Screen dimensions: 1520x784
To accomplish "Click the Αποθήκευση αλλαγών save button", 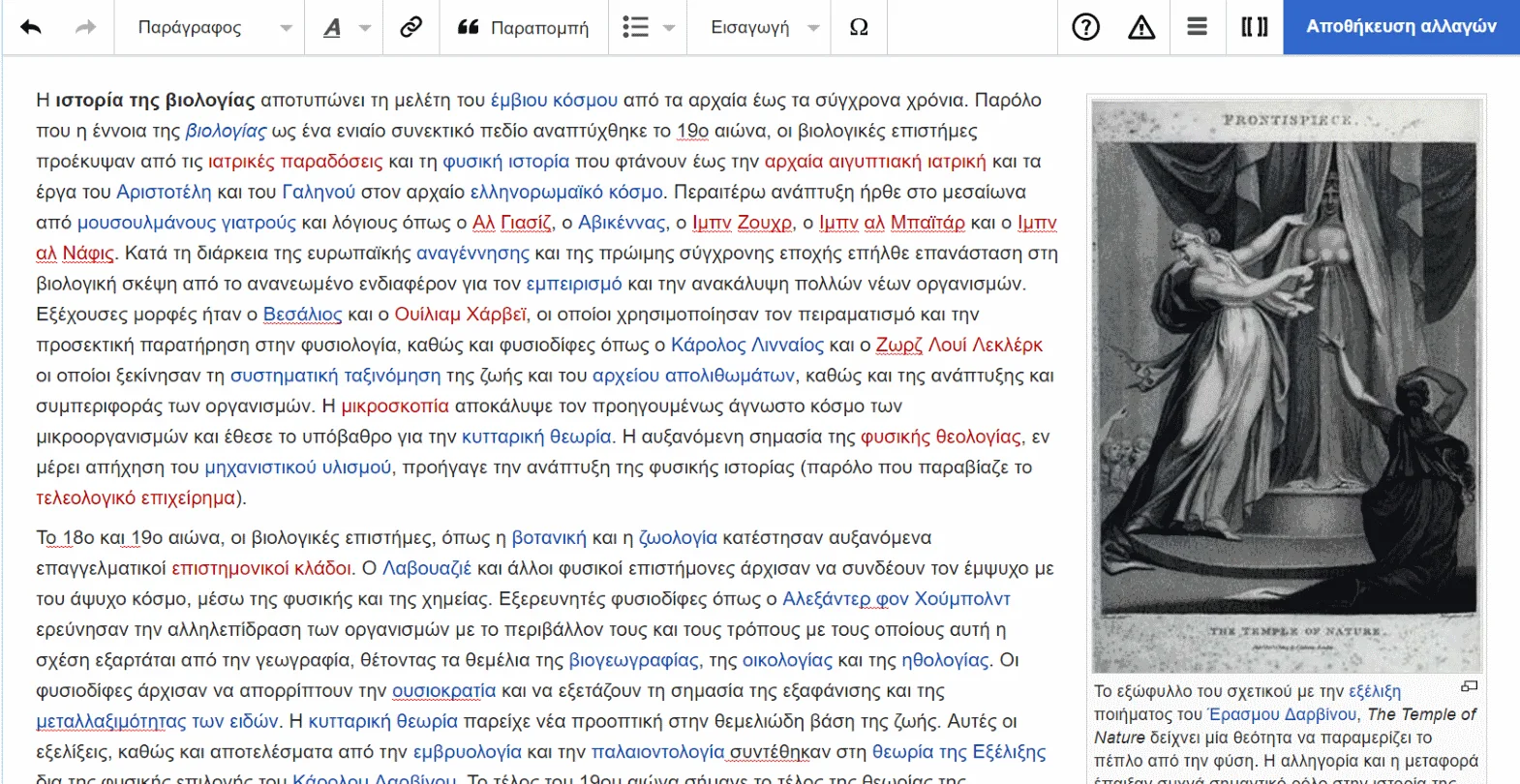I will pyautogui.click(x=1401, y=27).
